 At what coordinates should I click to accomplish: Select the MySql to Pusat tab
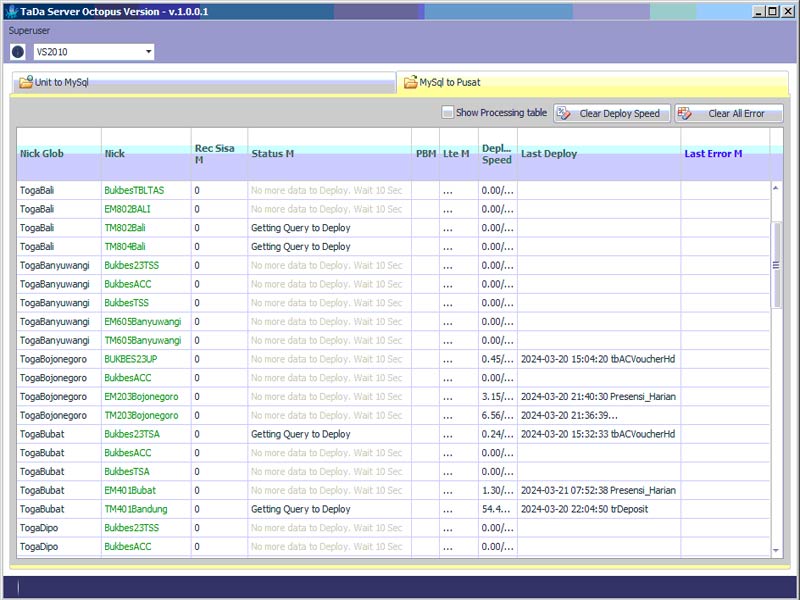(x=450, y=83)
